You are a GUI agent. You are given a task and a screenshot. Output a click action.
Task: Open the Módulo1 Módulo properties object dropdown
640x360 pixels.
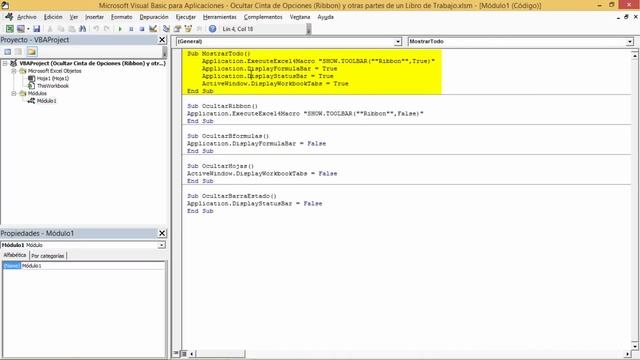162,245
